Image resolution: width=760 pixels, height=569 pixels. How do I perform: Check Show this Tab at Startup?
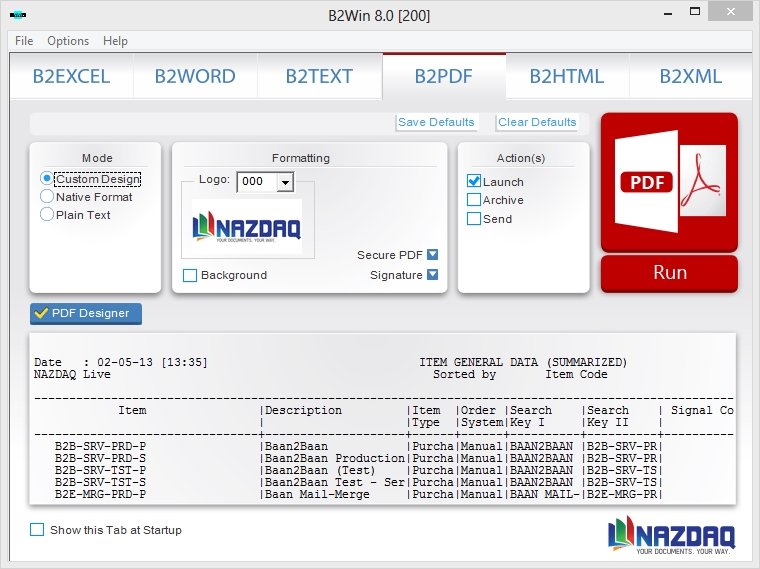click(37, 530)
